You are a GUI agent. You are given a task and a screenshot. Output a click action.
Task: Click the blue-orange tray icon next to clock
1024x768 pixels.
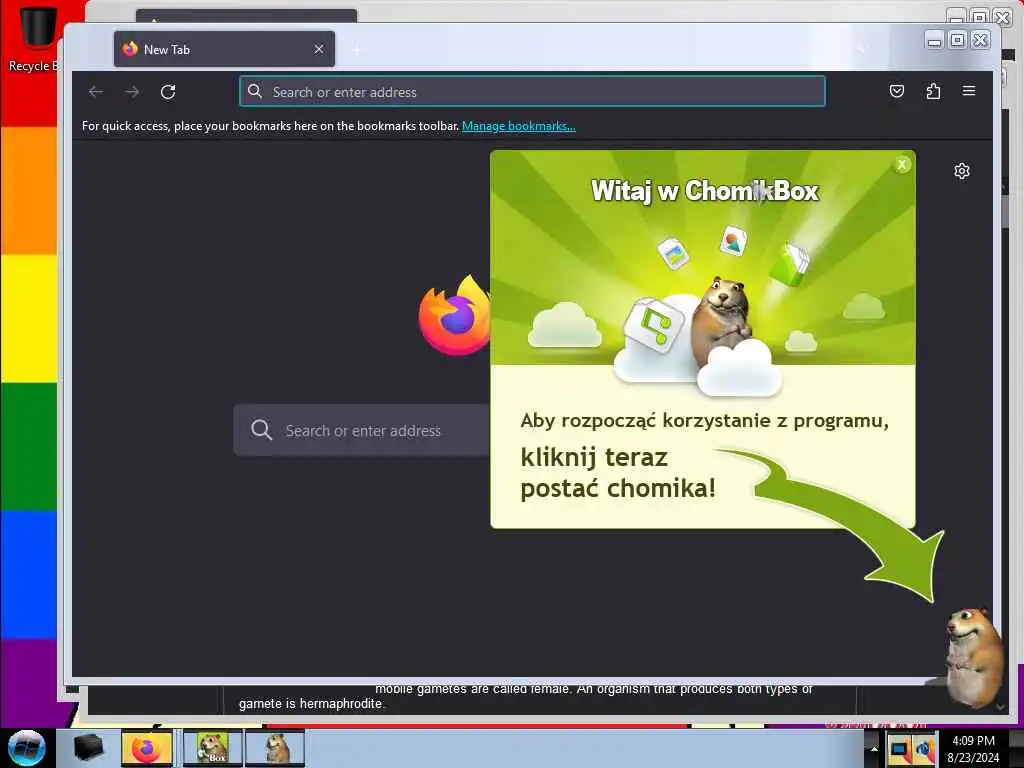tap(924, 749)
